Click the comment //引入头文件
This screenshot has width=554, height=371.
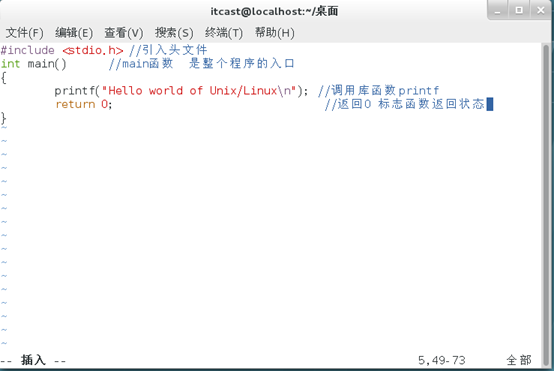coord(168,50)
